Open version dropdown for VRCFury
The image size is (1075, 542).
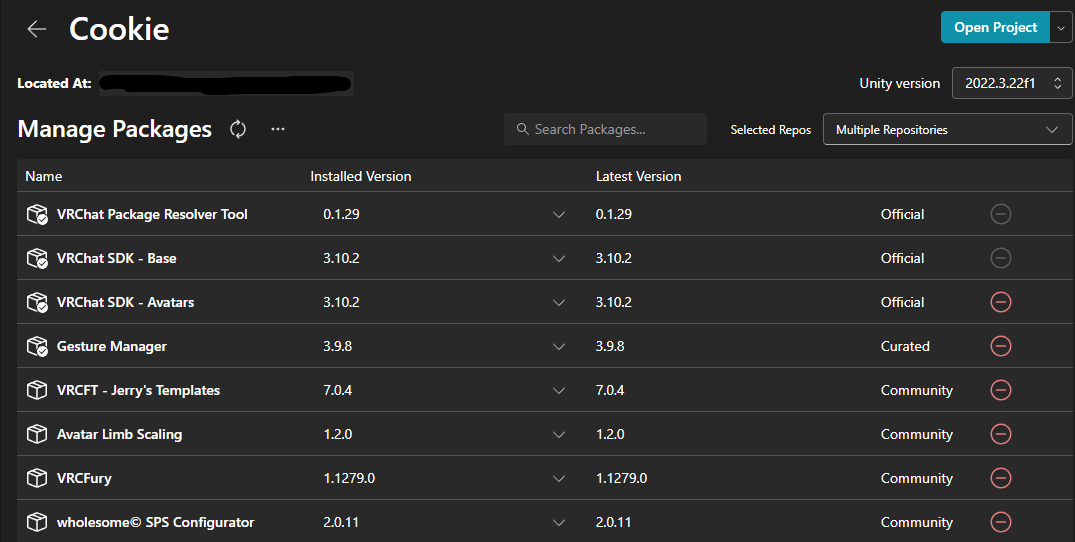(x=559, y=478)
